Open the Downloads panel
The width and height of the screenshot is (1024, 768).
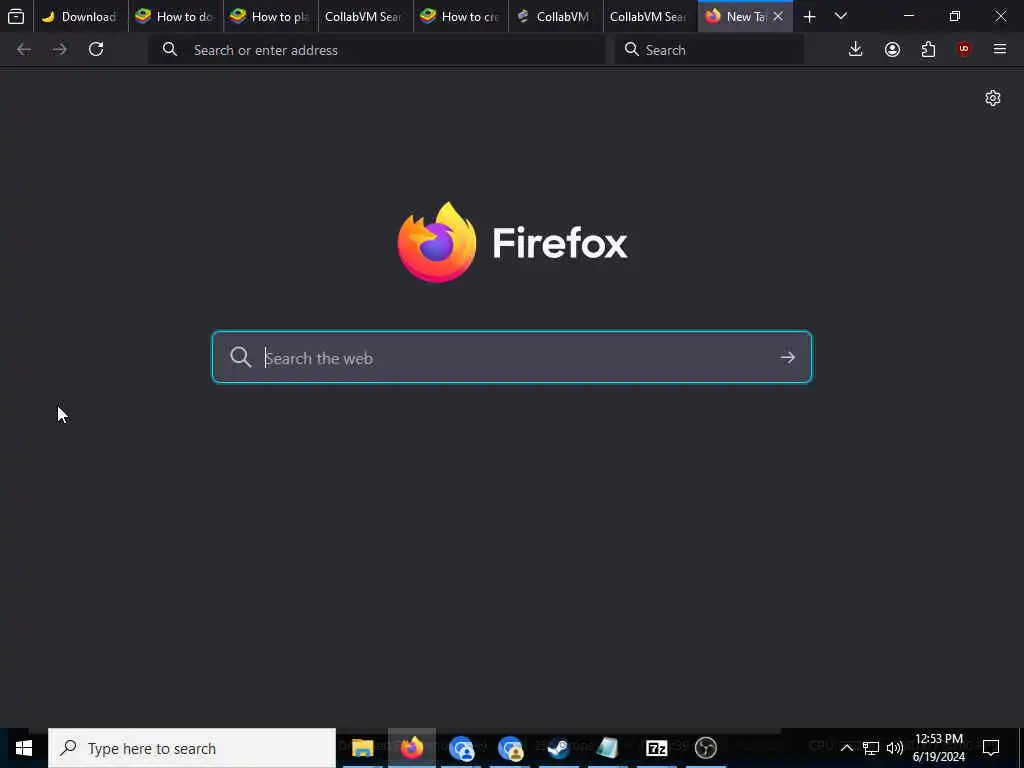click(x=855, y=49)
